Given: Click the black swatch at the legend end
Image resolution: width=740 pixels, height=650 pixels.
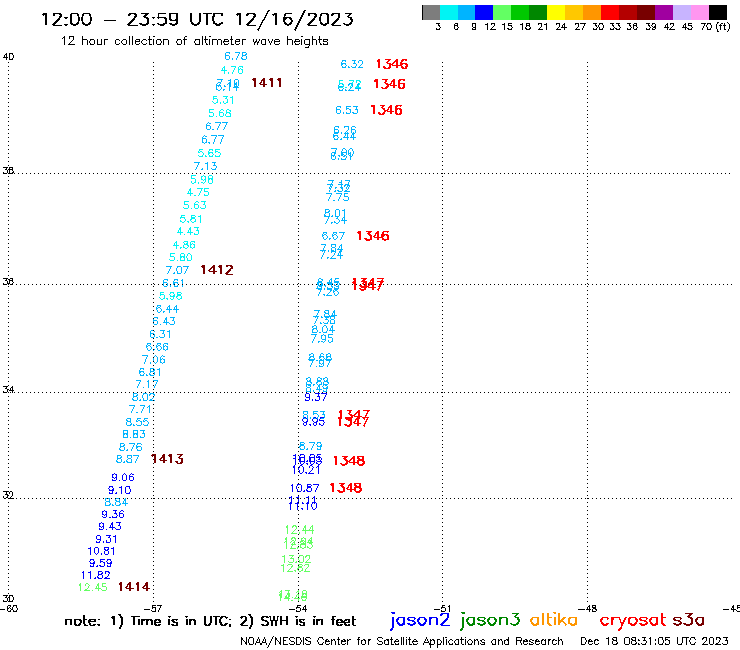Looking at the screenshot, I should coord(717,12).
